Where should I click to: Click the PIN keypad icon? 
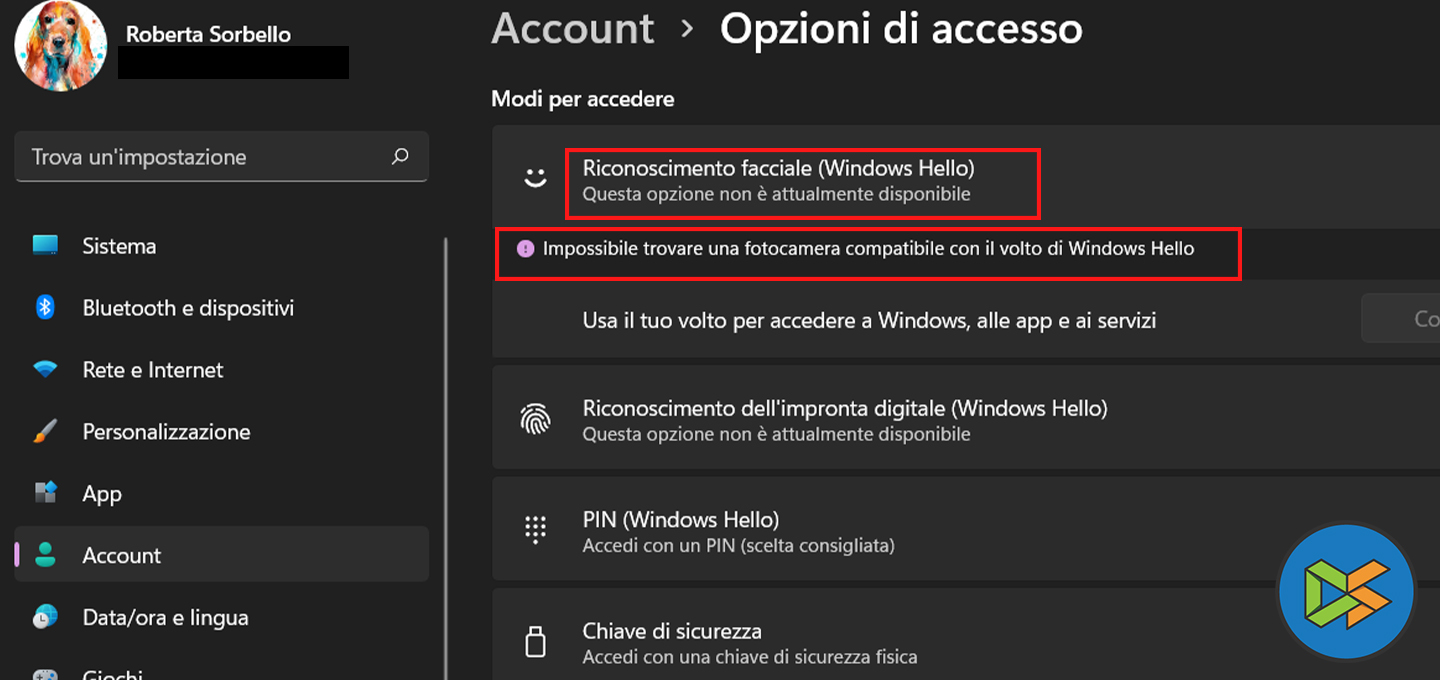(x=536, y=530)
